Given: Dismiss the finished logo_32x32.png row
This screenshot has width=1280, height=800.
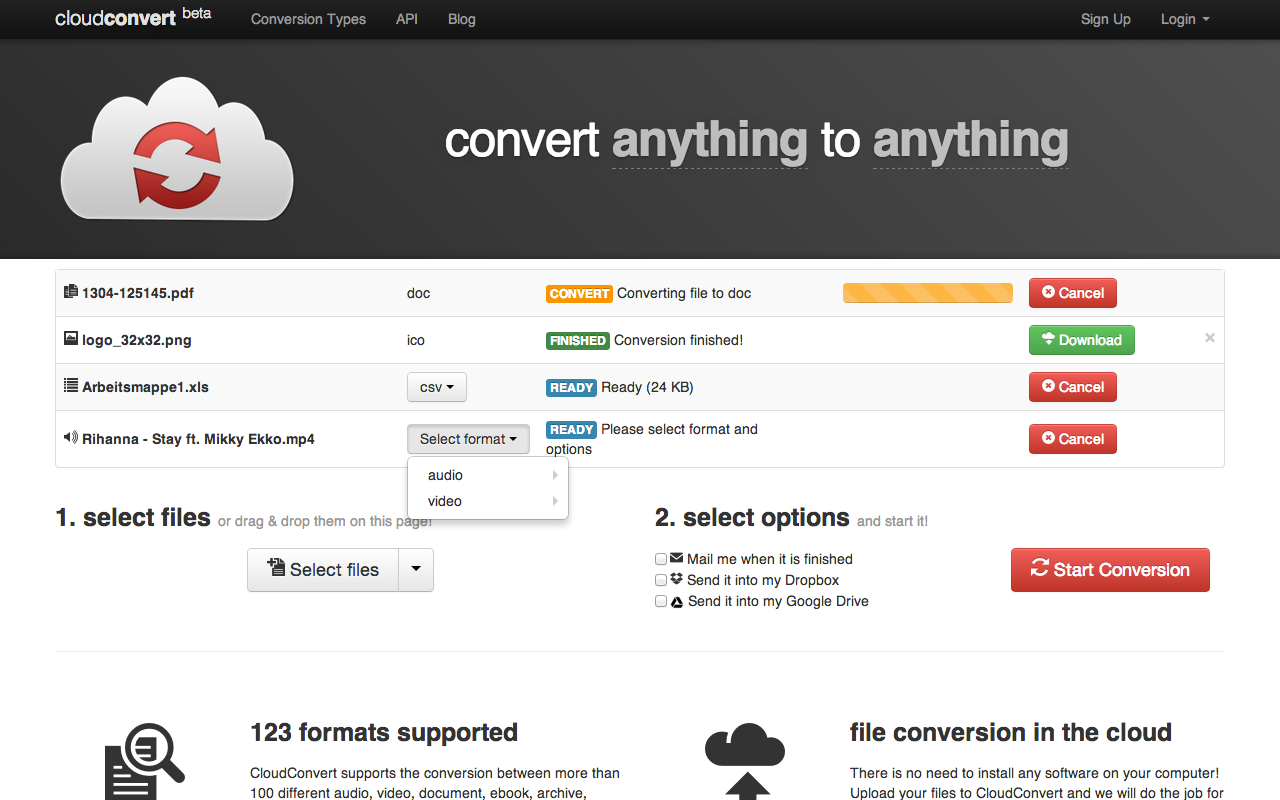Looking at the screenshot, I should point(1209,338).
